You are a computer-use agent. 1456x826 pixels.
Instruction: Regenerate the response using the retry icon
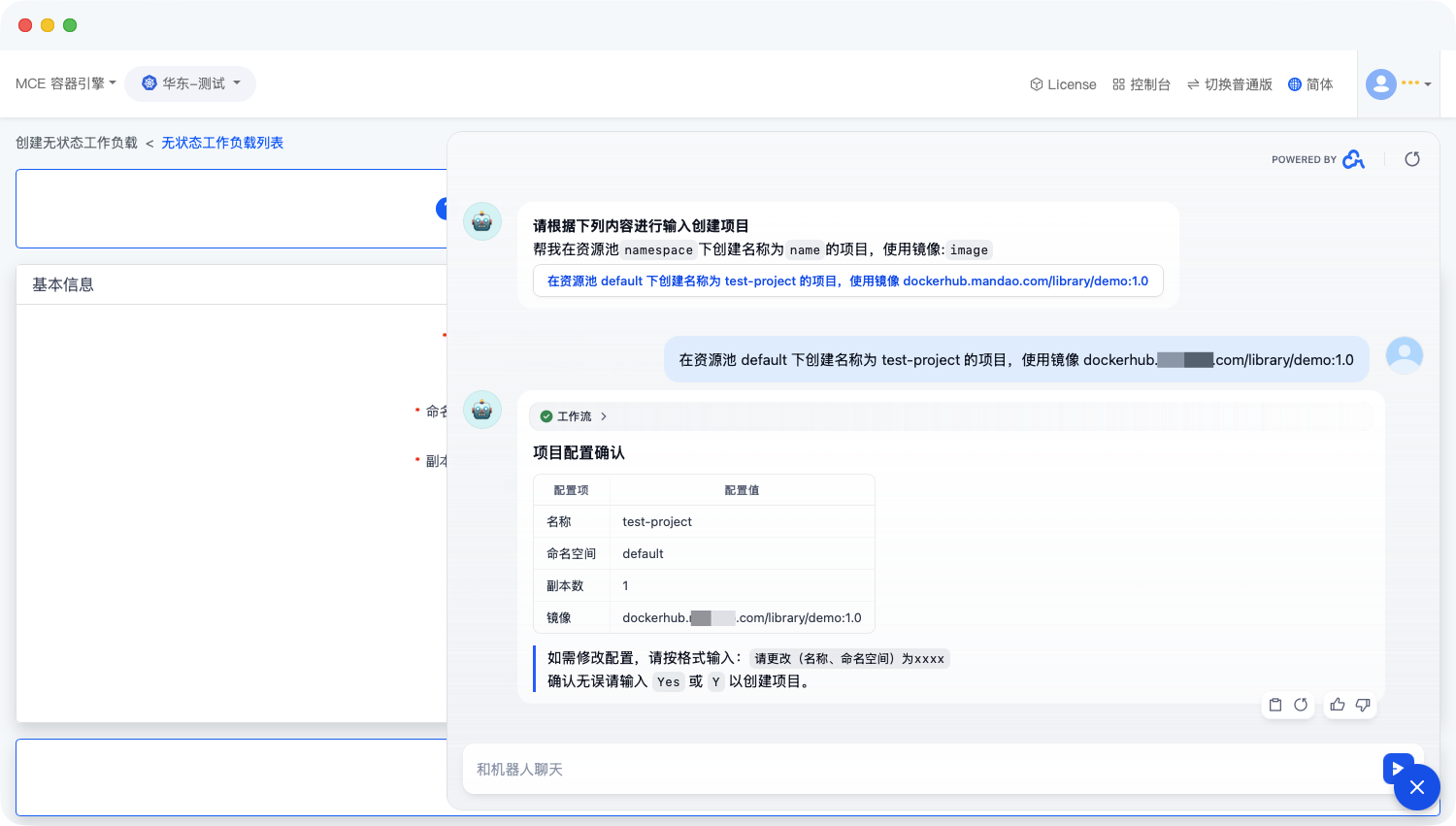[1301, 705]
